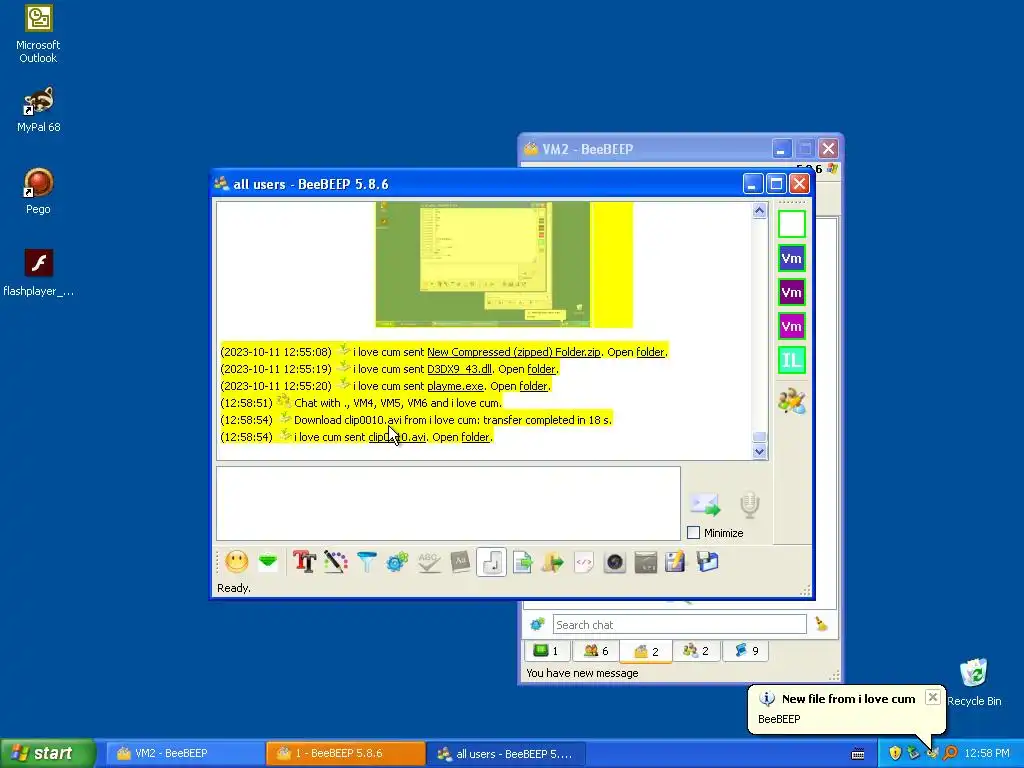The image size is (1024, 768).
Task: Click the New file balloon notification text
Action: [848, 699]
